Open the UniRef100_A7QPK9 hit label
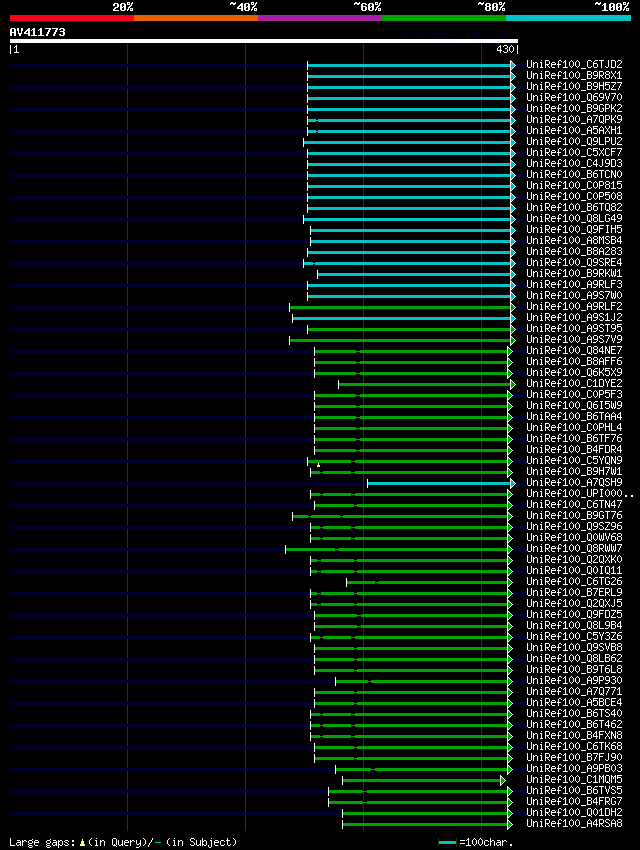 click(x=574, y=119)
